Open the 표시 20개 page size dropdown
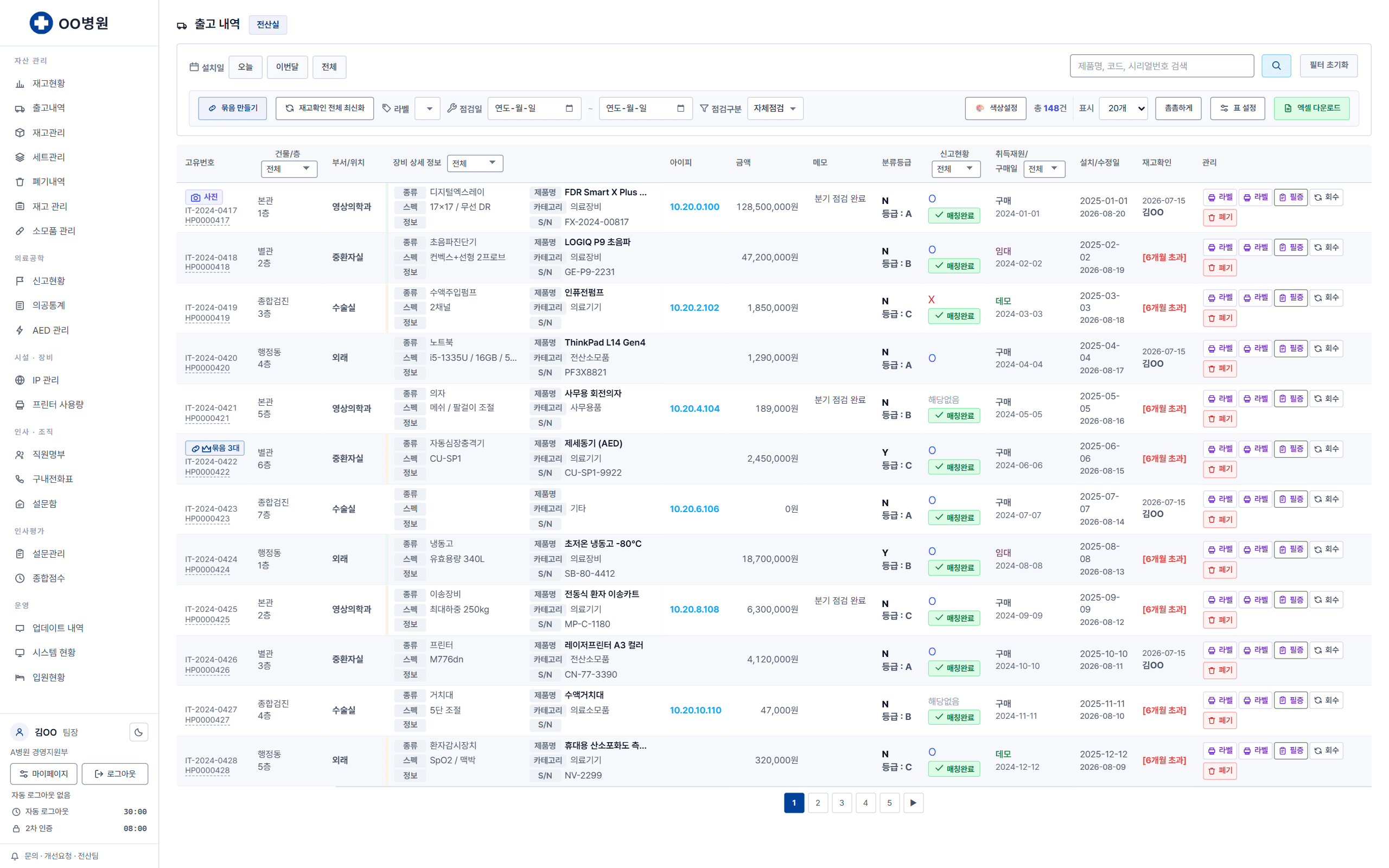The width and height of the screenshot is (1389, 868). [x=1123, y=108]
